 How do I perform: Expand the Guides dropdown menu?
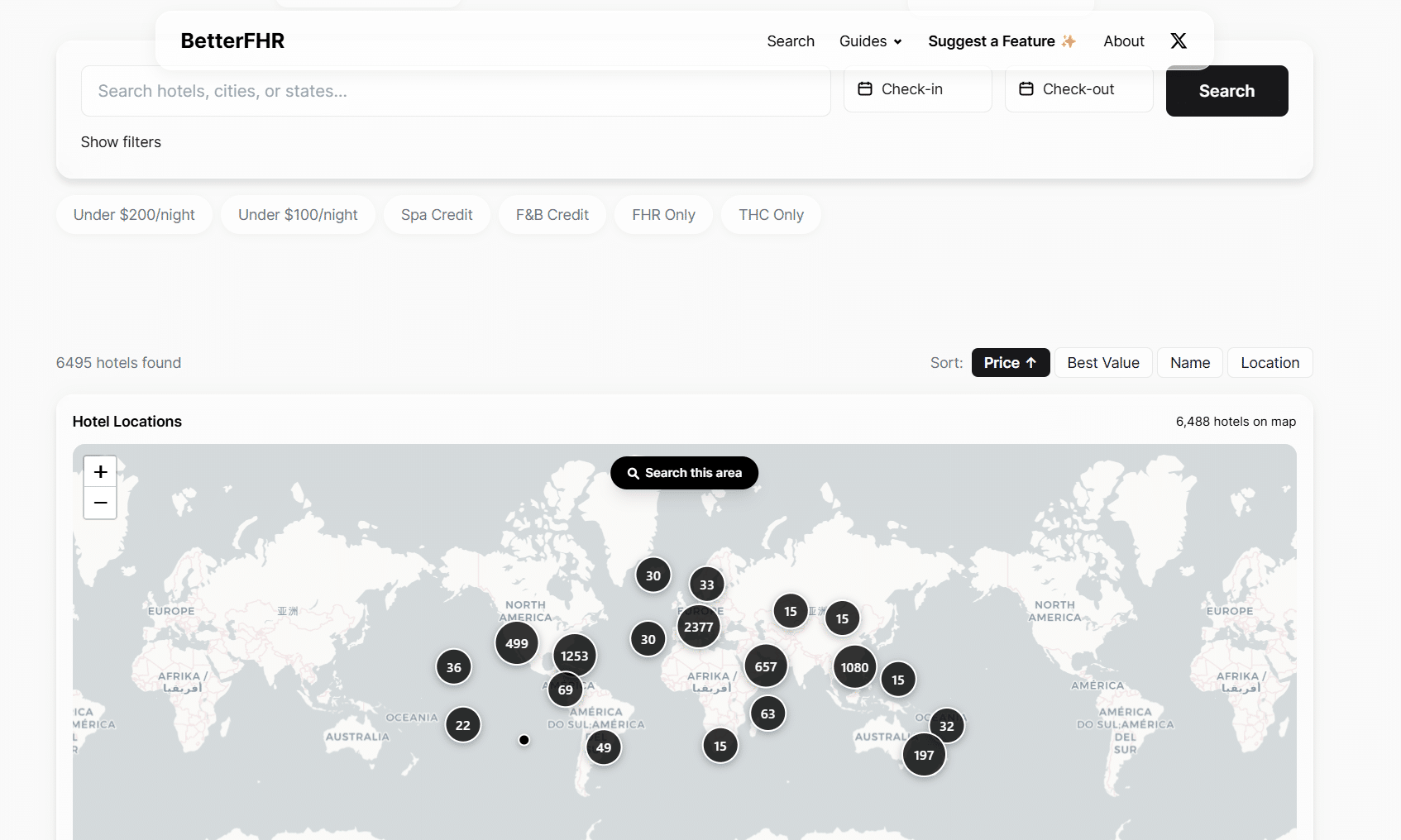tap(870, 41)
